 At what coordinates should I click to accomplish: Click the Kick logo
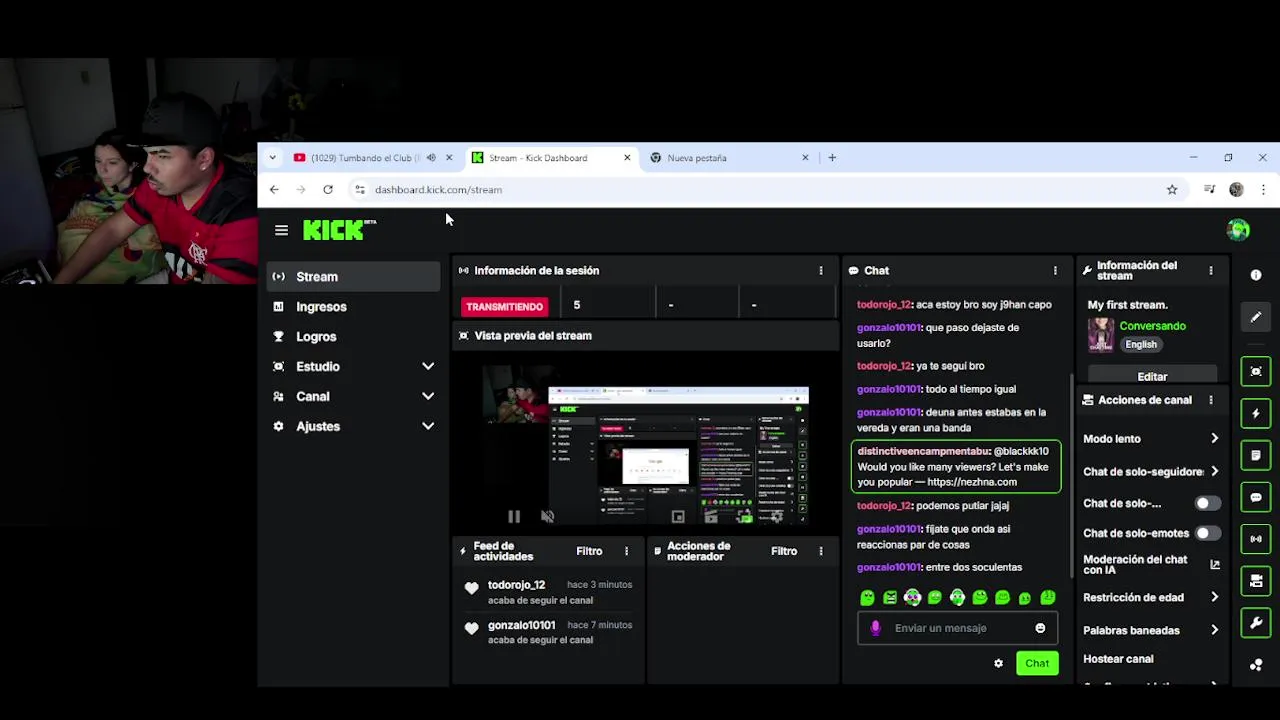(339, 230)
